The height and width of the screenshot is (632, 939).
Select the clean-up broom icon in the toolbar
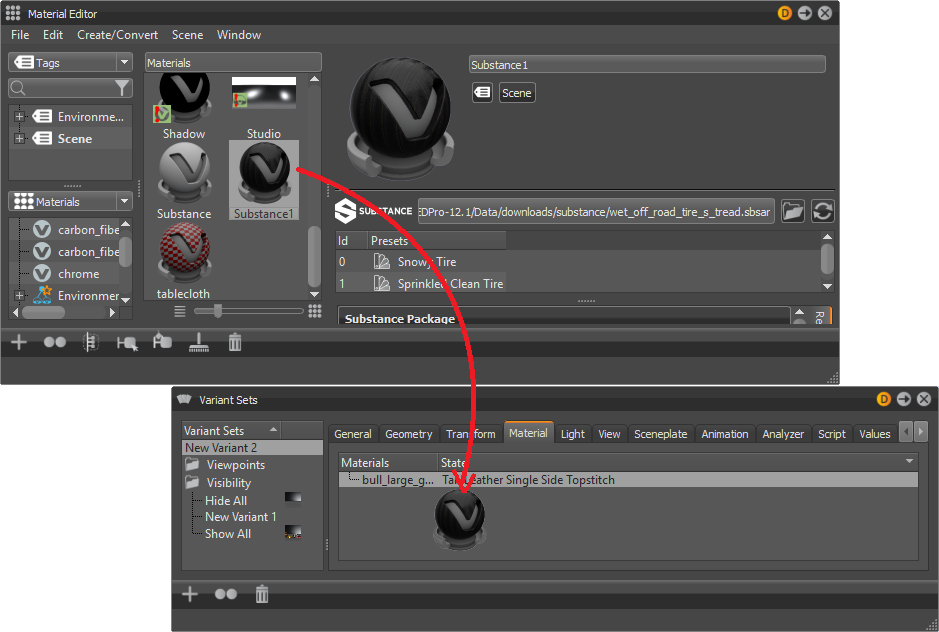198,342
